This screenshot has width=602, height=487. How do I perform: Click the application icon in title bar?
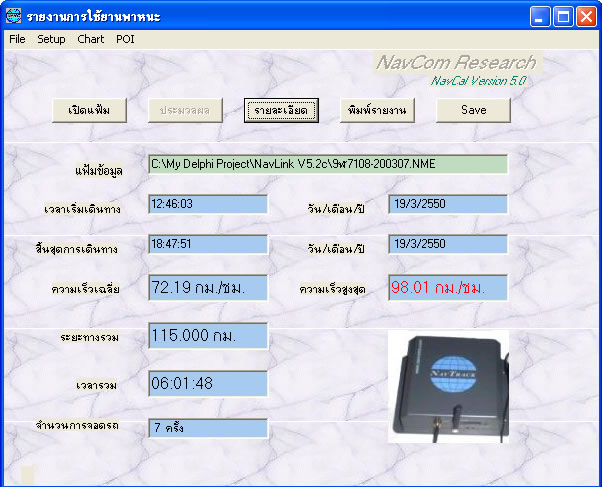point(13,16)
